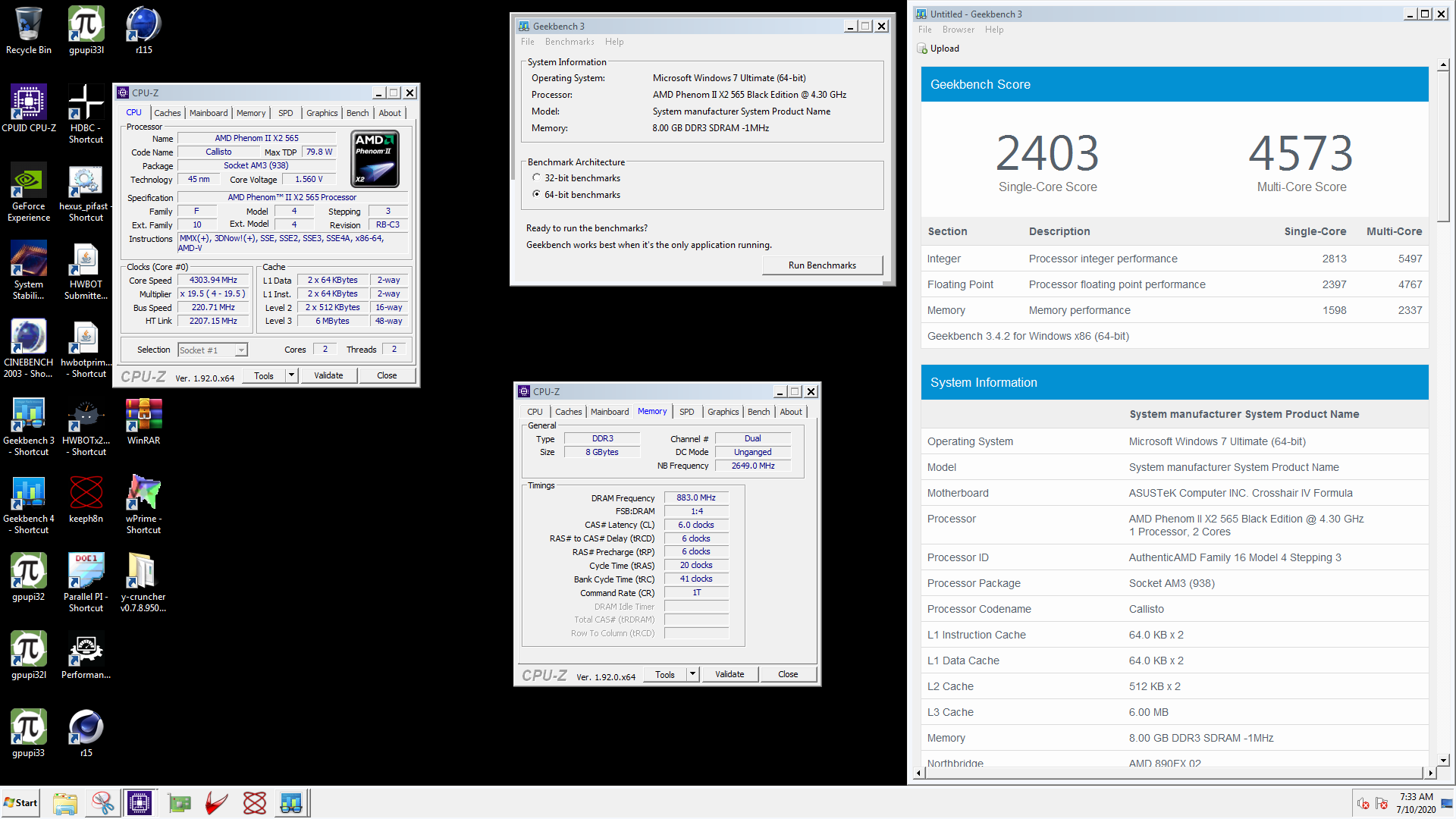
Task: Click Run Benchmarks button
Action: [822, 265]
